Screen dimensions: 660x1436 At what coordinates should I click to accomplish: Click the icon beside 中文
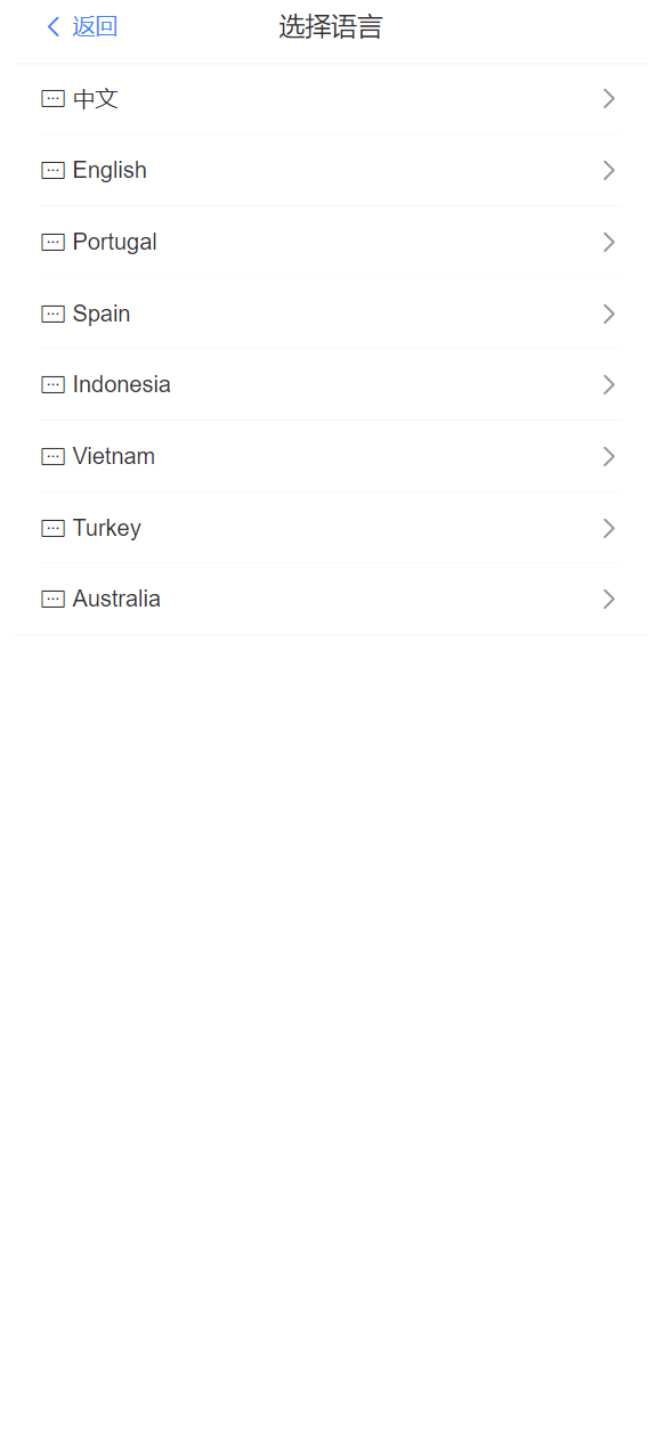53,99
